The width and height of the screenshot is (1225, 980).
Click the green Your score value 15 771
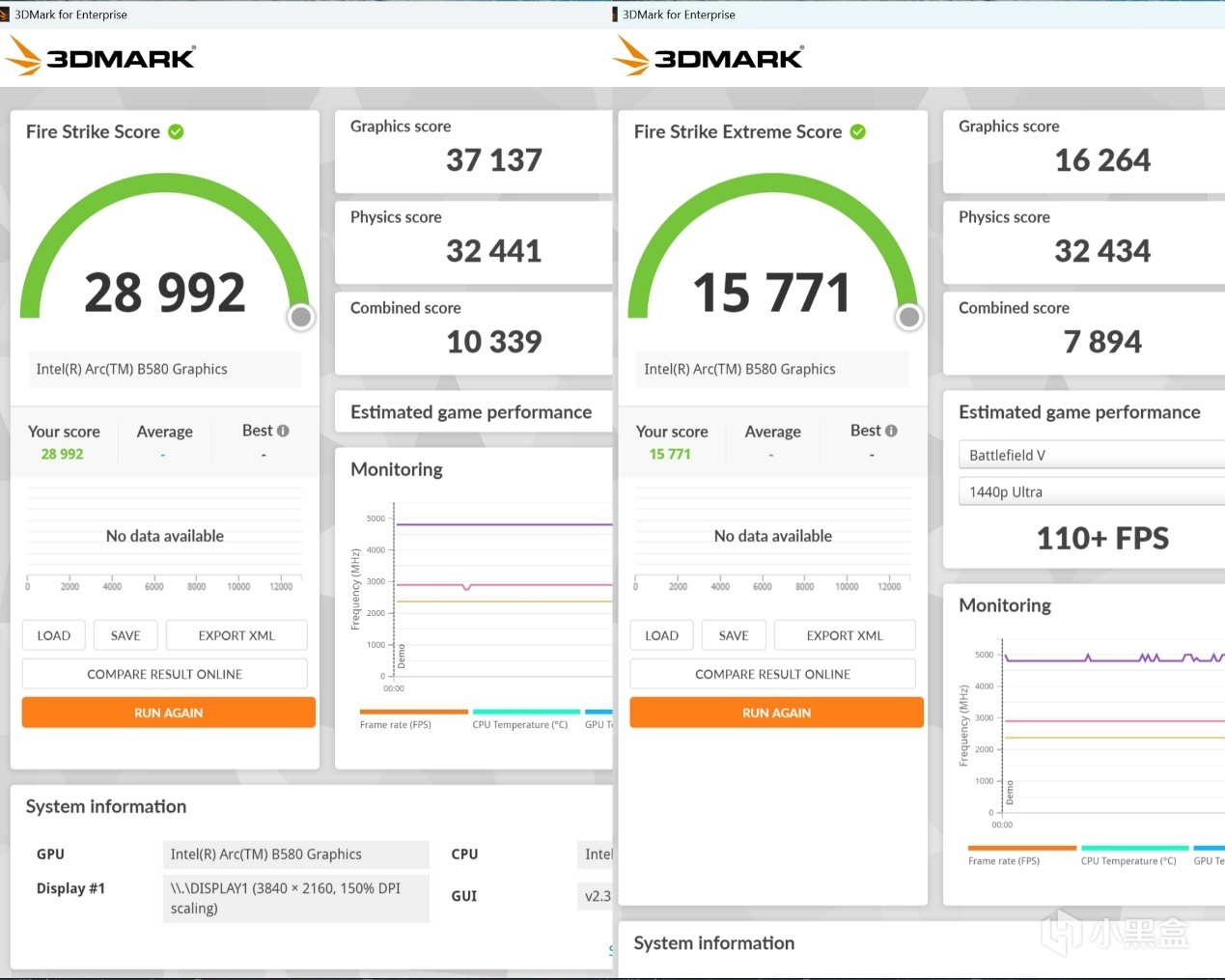(x=670, y=454)
